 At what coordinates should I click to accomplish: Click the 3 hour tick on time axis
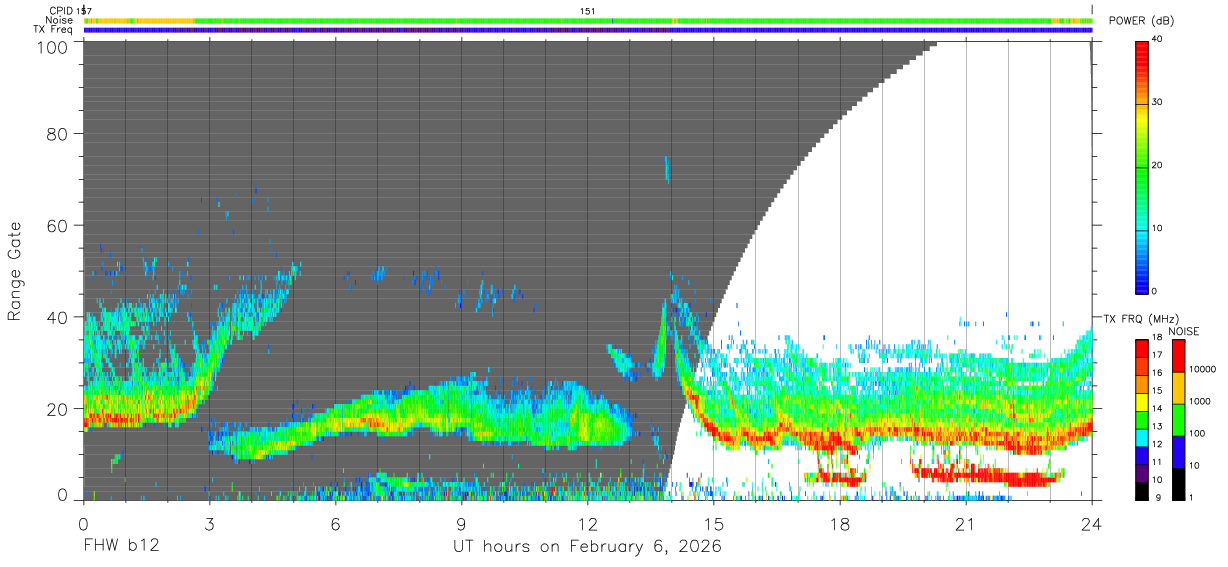[x=209, y=524]
